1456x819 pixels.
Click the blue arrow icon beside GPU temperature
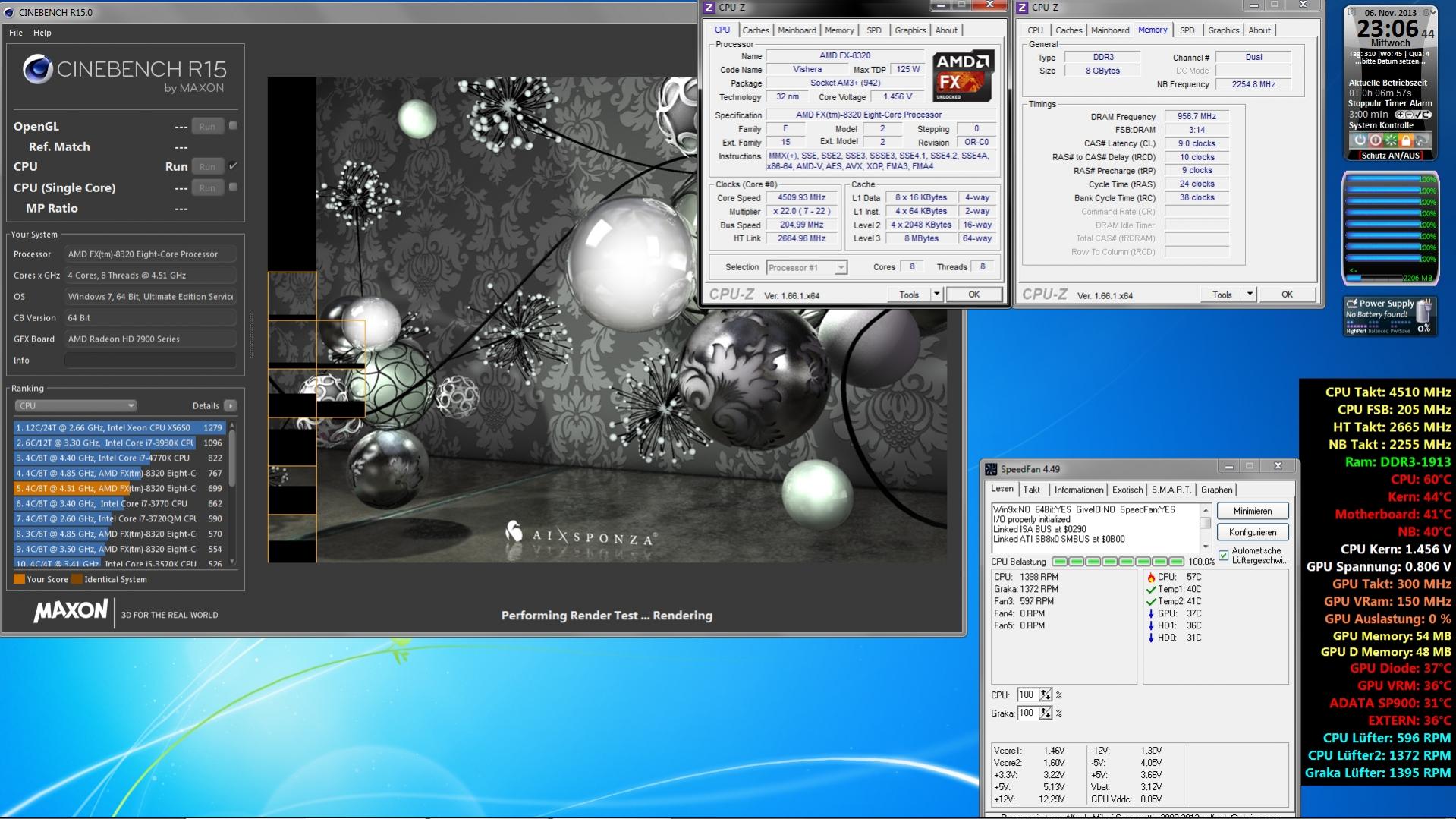point(1151,613)
